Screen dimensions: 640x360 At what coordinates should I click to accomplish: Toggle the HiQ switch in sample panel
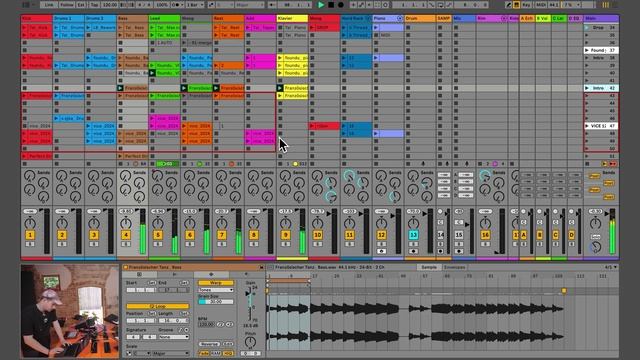click(x=229, y=353)
